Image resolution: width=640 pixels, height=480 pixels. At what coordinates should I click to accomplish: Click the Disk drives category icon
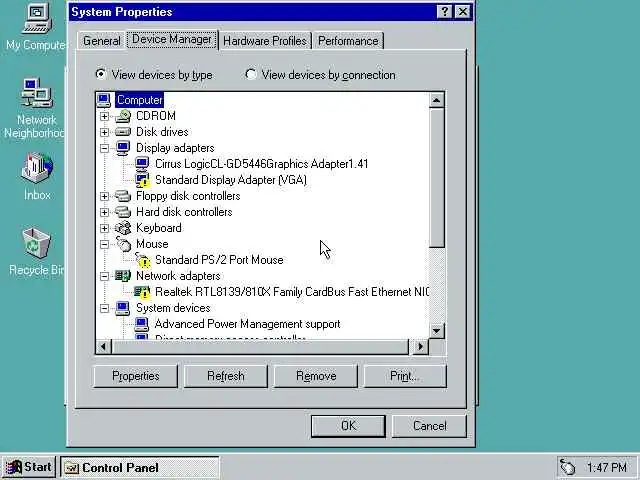123,132
